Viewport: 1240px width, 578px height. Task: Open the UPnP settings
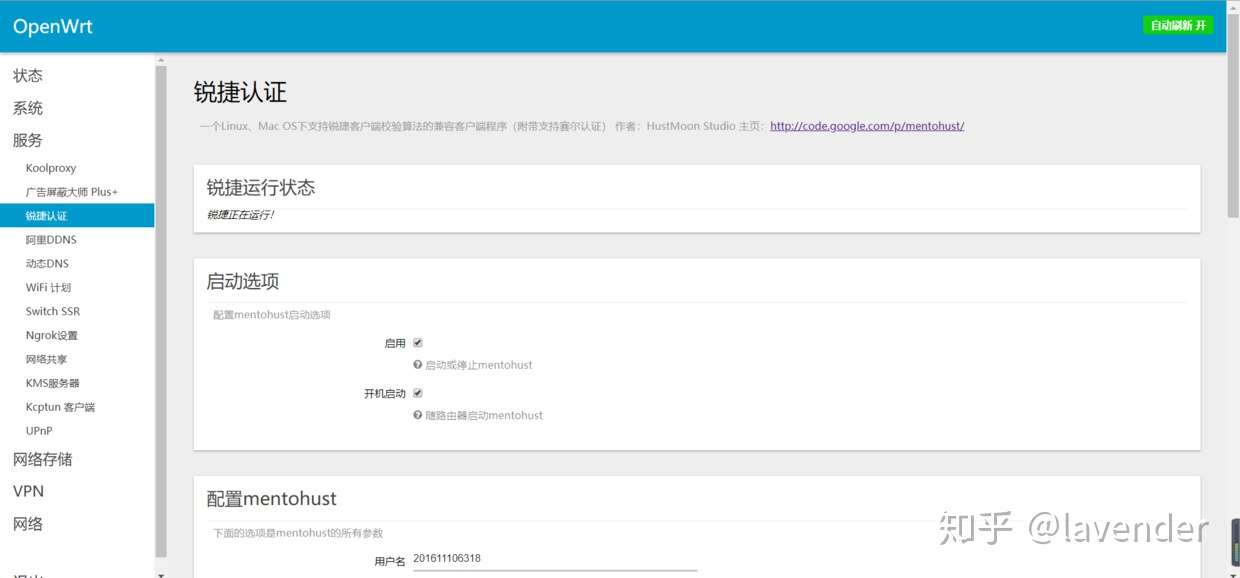pyautogui.click(x=38, y=431)
